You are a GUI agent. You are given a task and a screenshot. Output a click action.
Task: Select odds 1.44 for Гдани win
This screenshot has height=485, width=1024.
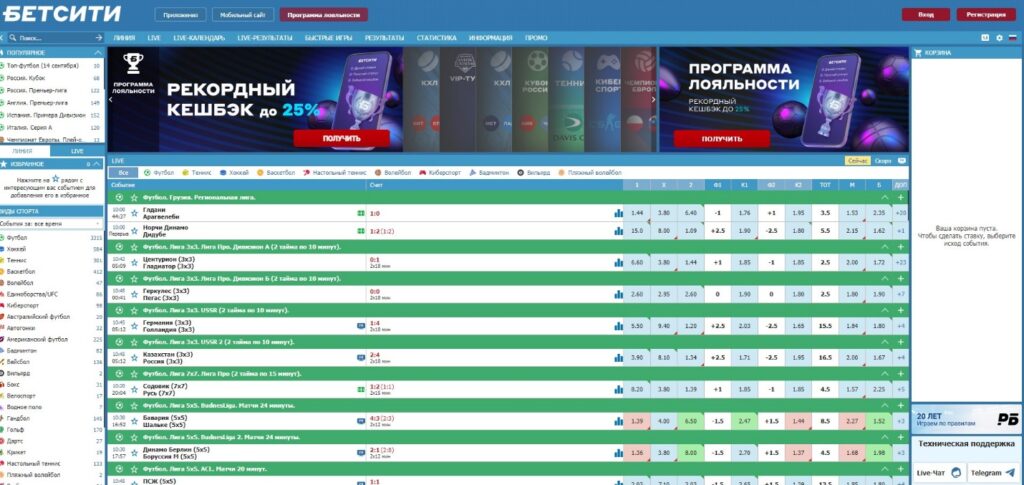click(637, 213)
